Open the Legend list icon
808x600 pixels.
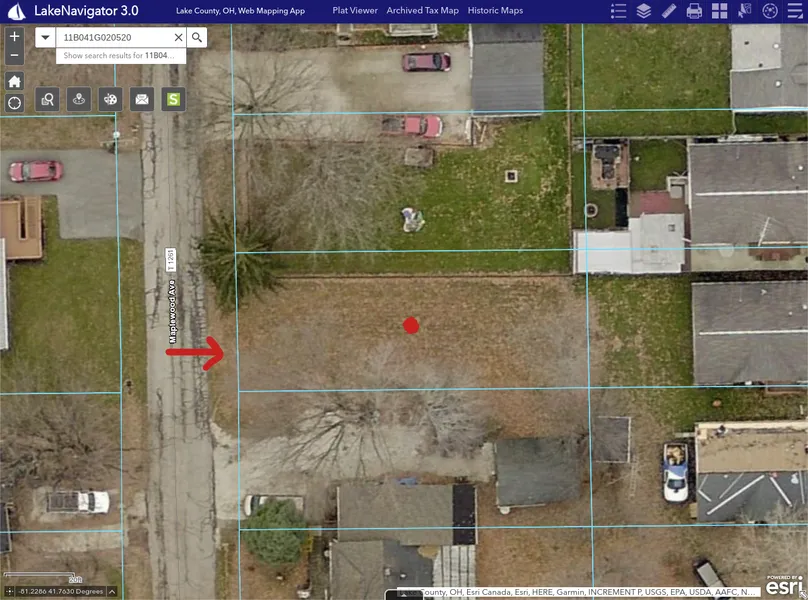click(619, 11)
